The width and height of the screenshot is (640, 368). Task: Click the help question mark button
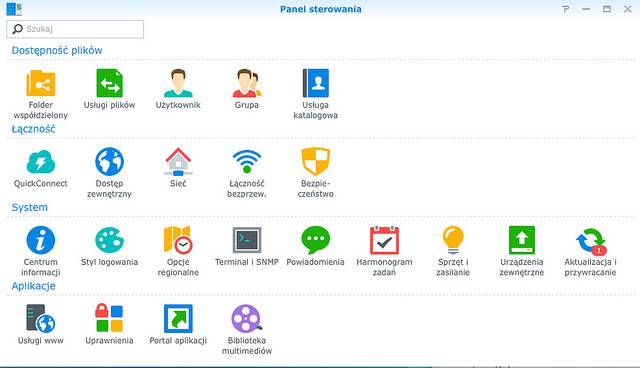point(565,9)
